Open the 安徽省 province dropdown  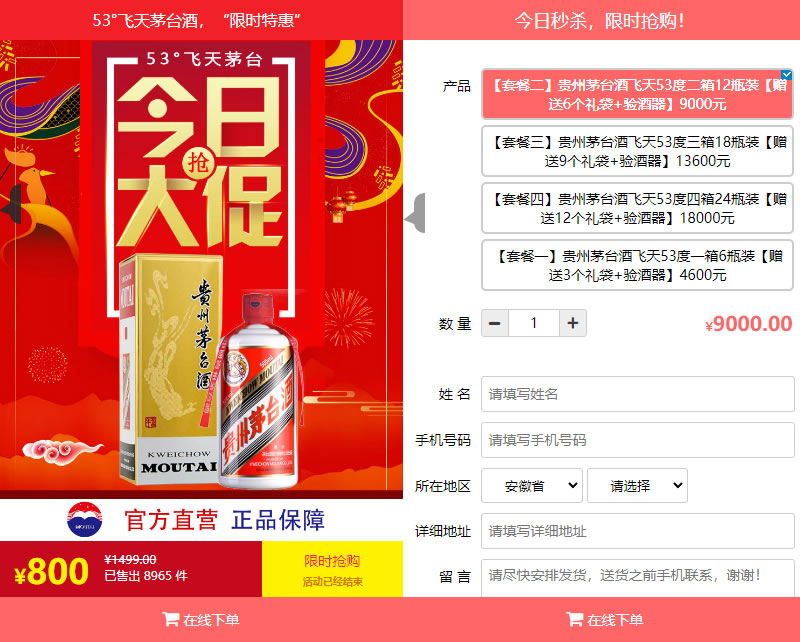532,486
